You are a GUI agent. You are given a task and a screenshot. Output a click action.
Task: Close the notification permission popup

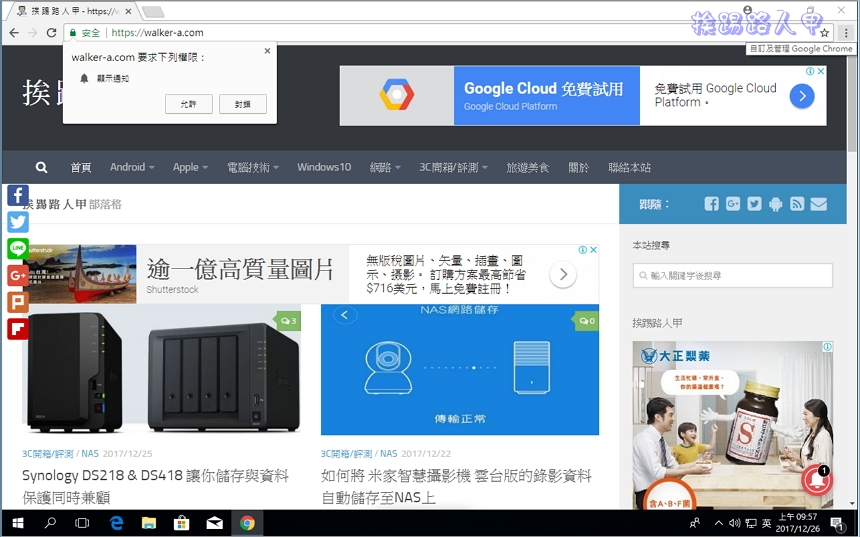pyautogui.click(x=267, y=51)
